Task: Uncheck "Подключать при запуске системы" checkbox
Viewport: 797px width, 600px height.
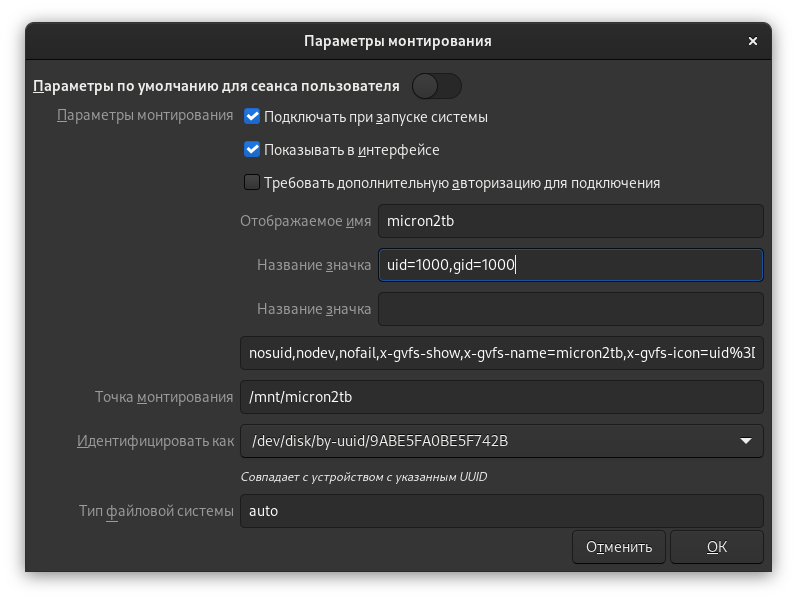Action: pyautogui.click(x=252, y=117)
